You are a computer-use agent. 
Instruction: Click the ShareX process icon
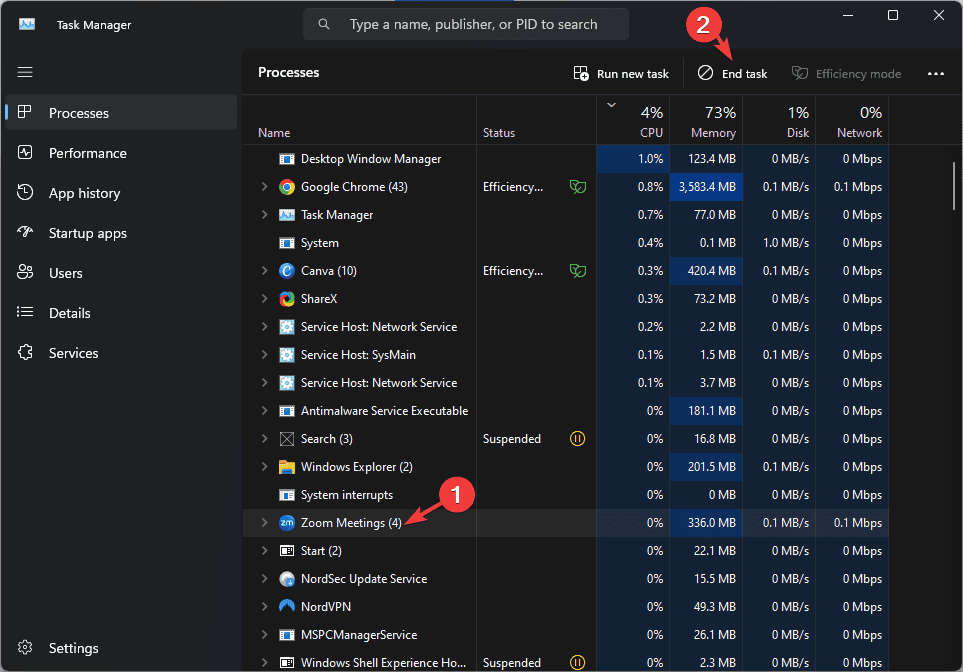[287, 299]
